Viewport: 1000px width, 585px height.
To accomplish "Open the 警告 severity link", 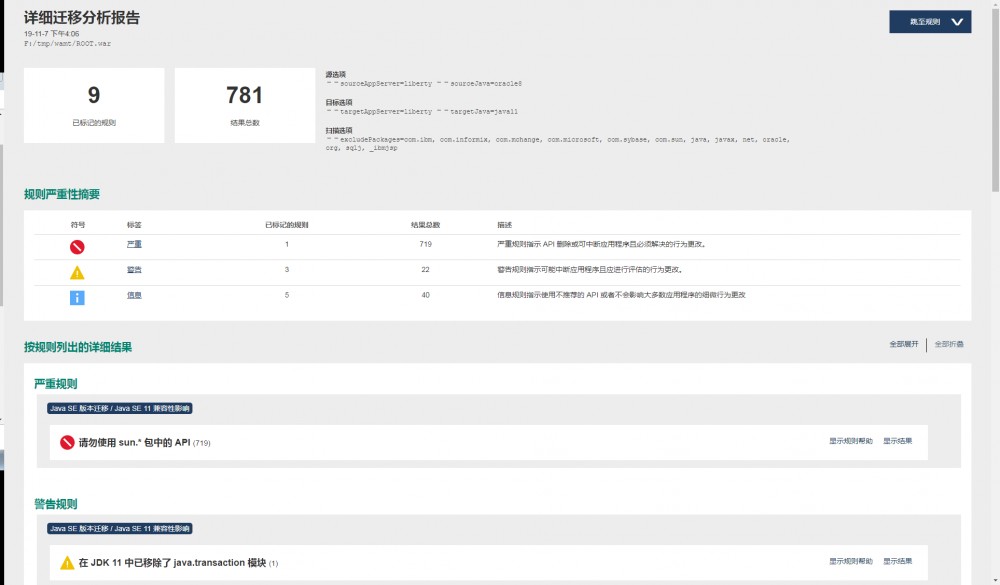I will point(134,270).
